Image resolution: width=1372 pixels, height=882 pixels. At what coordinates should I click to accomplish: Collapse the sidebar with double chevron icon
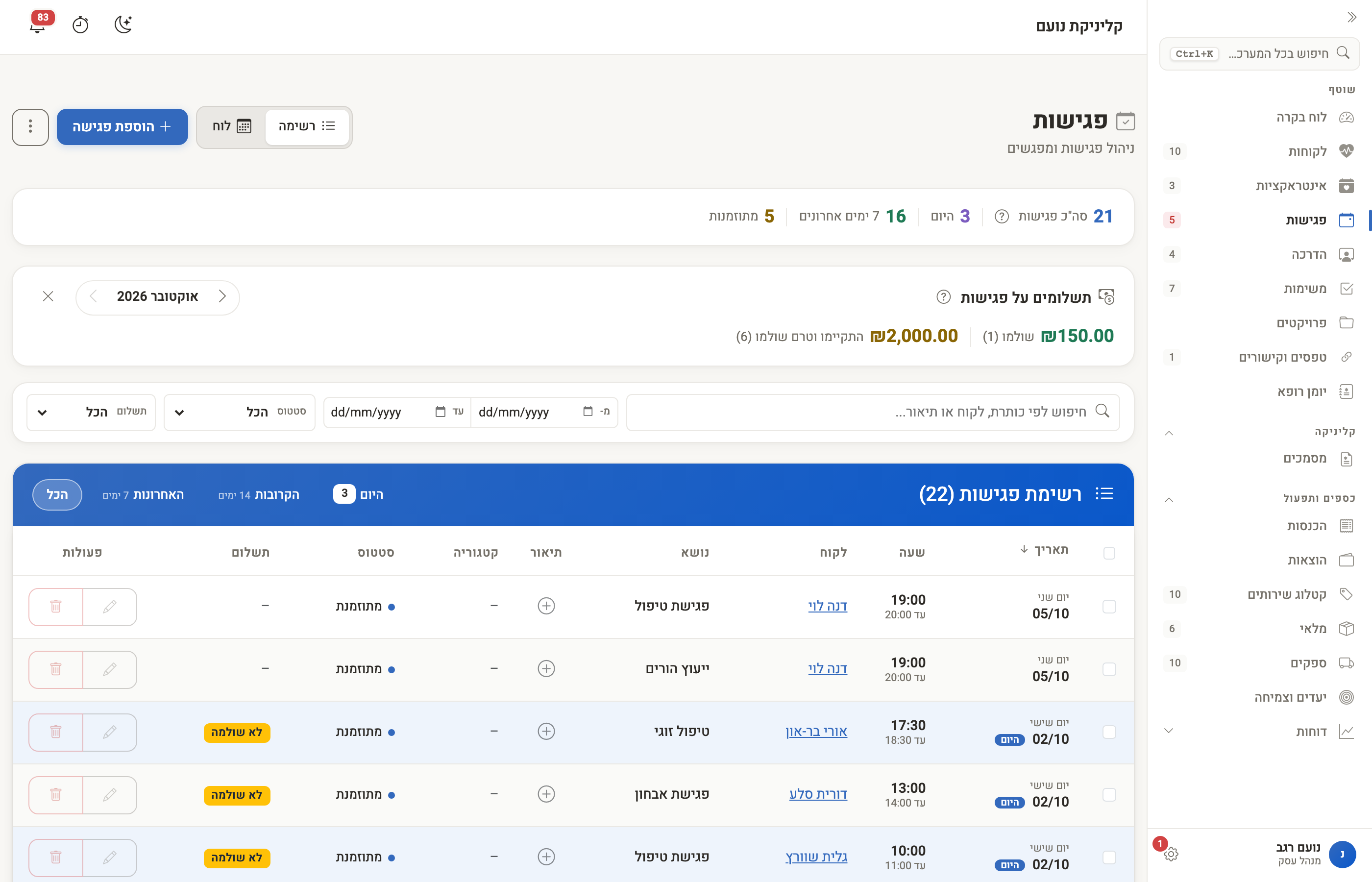[x=1352, y=17]
